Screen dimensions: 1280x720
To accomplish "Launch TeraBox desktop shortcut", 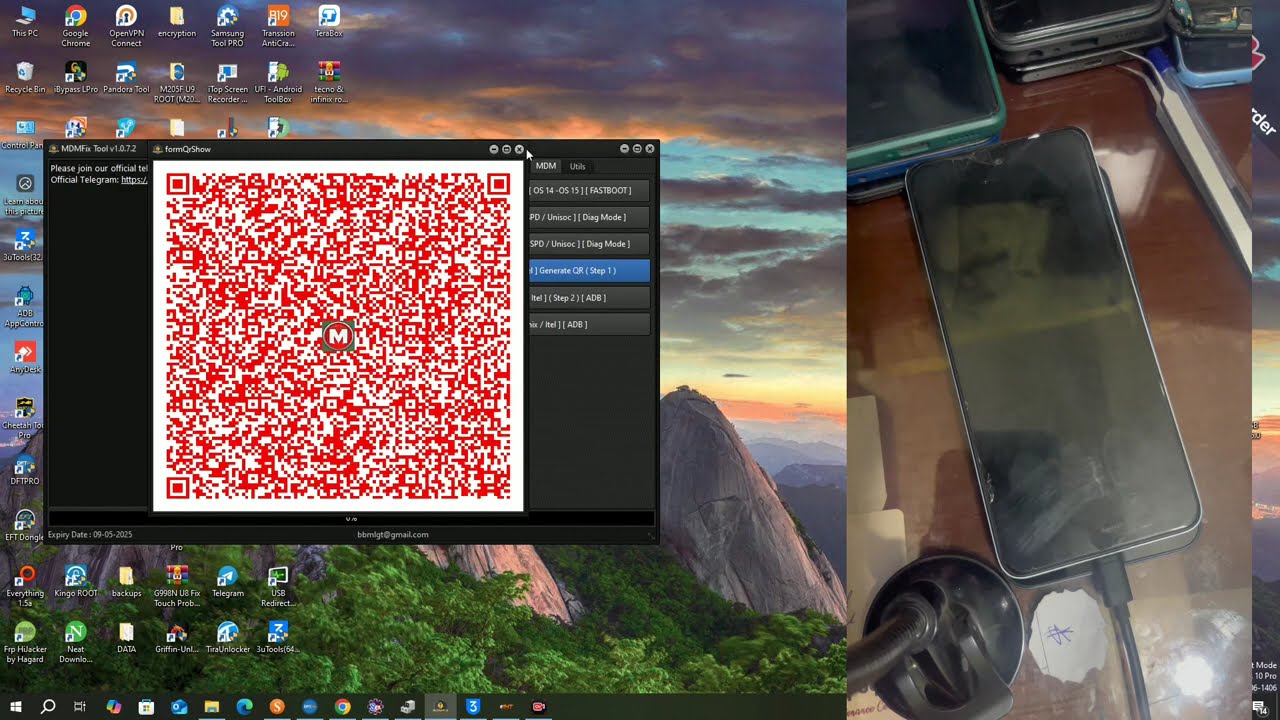I will (x=328, y=22).
